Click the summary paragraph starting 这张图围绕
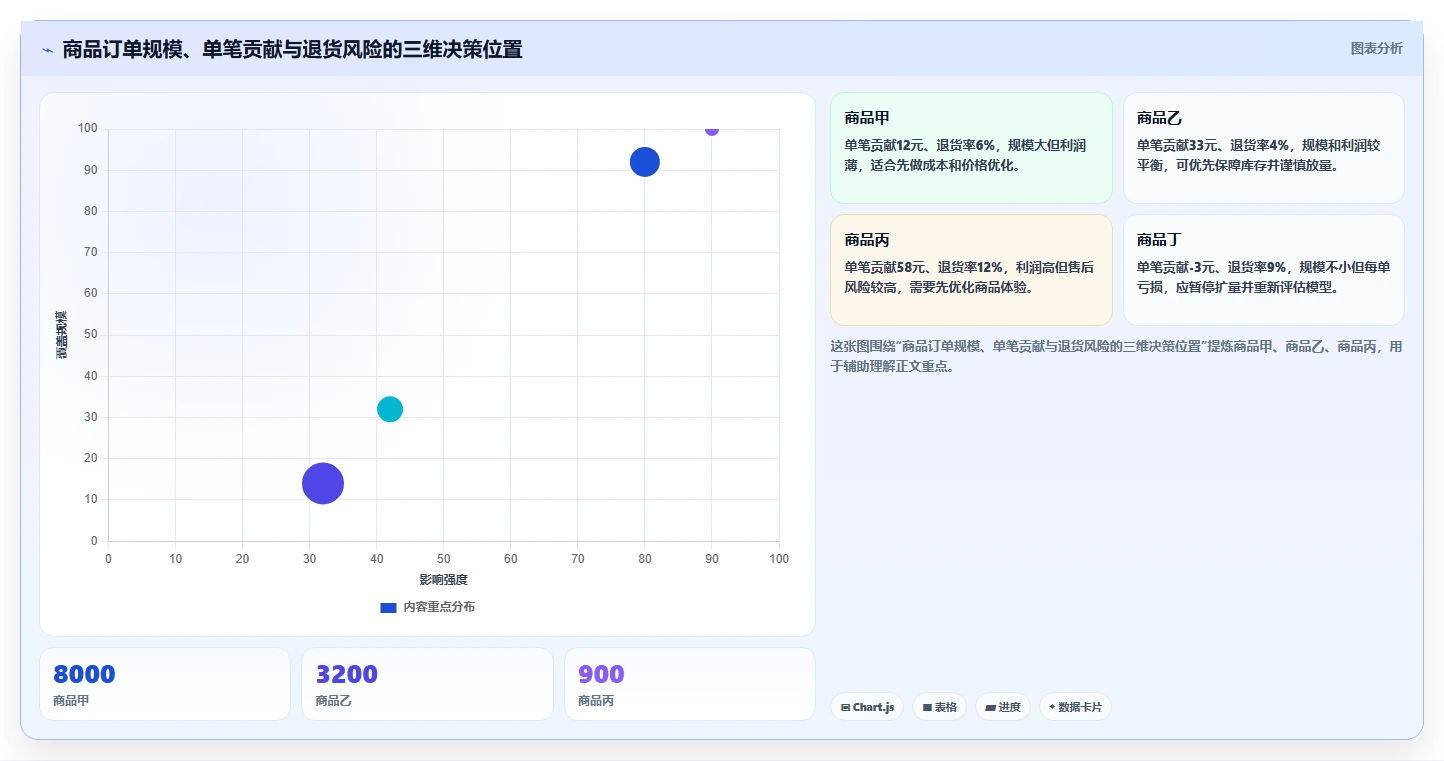 (1116, 356)
